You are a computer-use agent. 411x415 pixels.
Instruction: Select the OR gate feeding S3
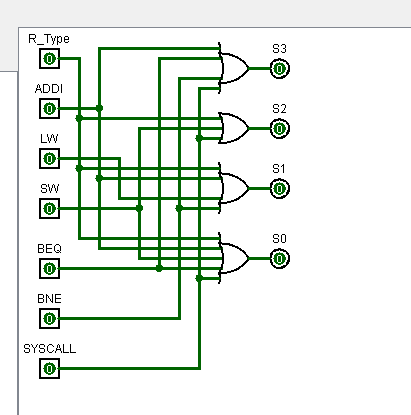click(233, 68)
